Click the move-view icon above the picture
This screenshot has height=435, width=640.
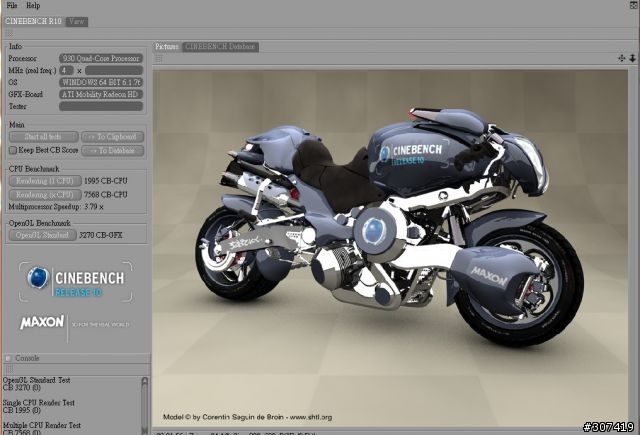coord(622,58)
